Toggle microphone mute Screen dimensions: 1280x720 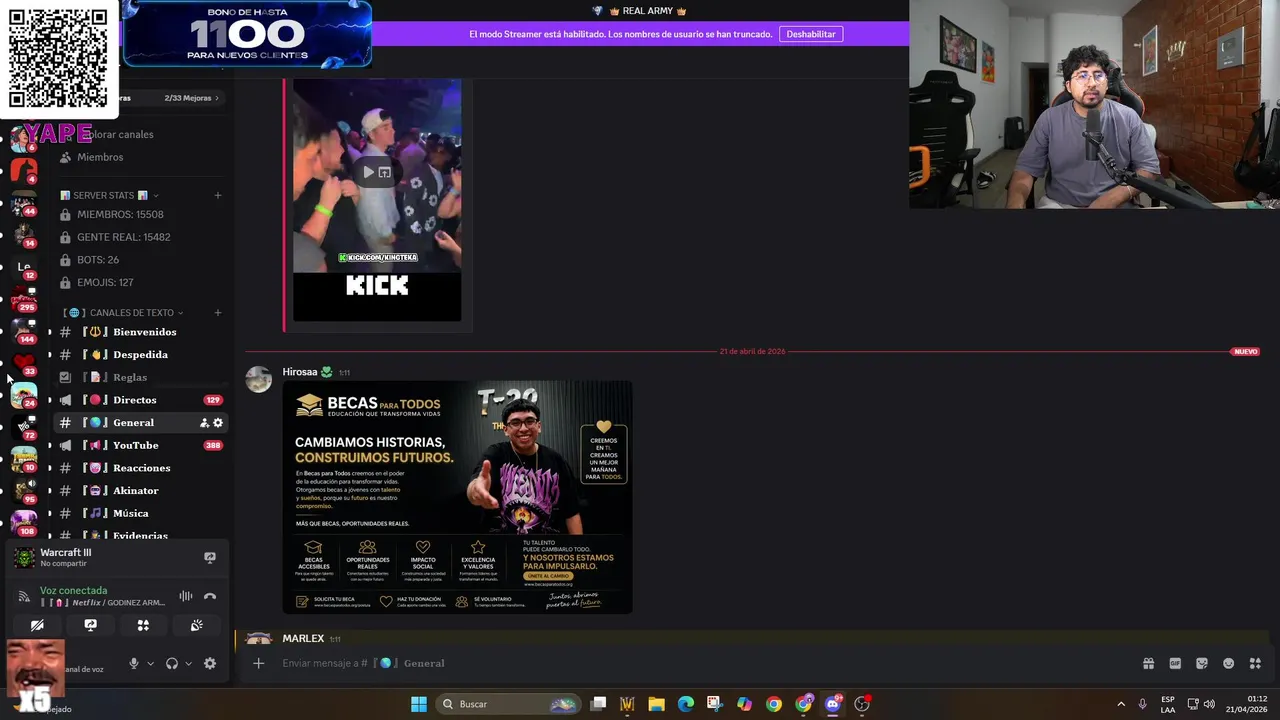[133, 663]
